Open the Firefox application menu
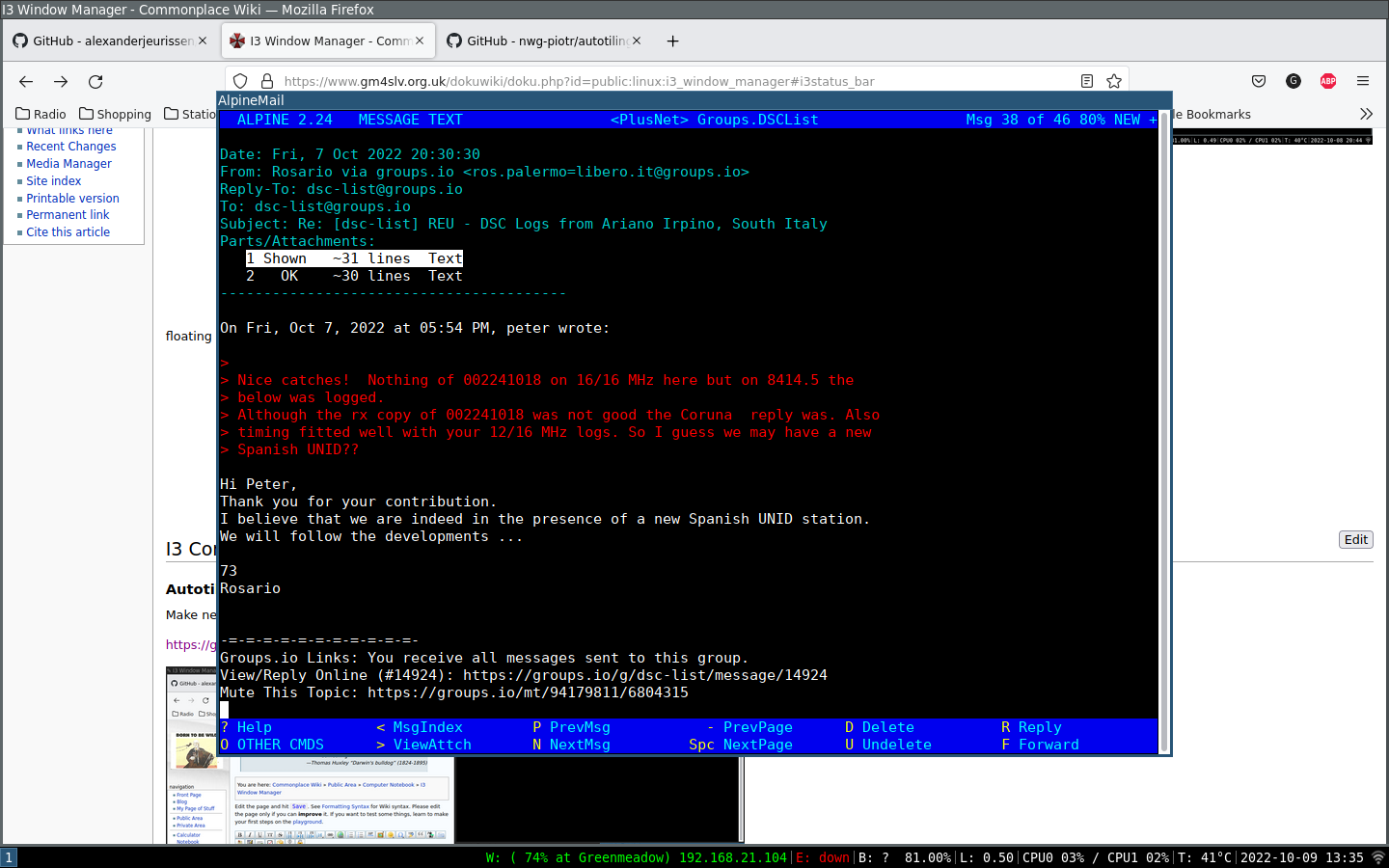 click(1363, 81)
